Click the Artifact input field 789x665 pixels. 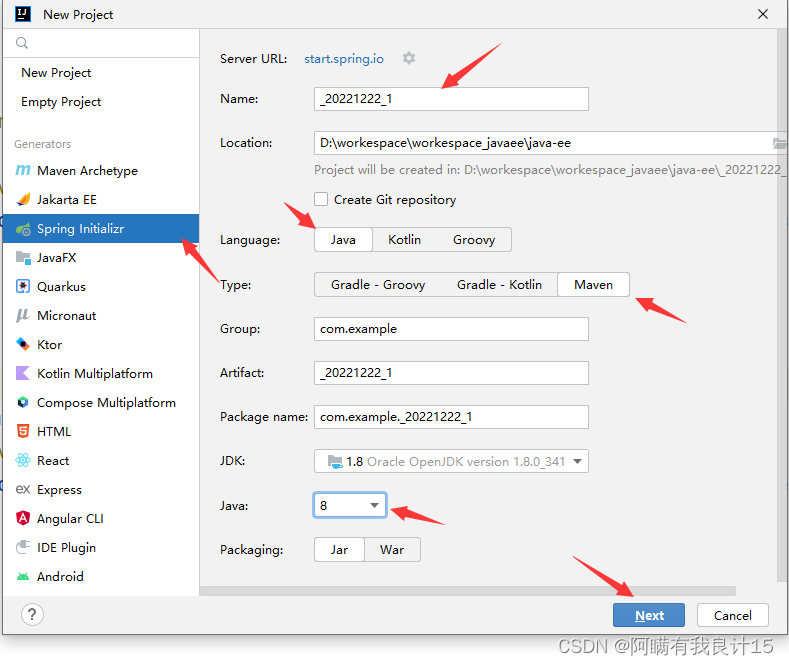point(451,373)
